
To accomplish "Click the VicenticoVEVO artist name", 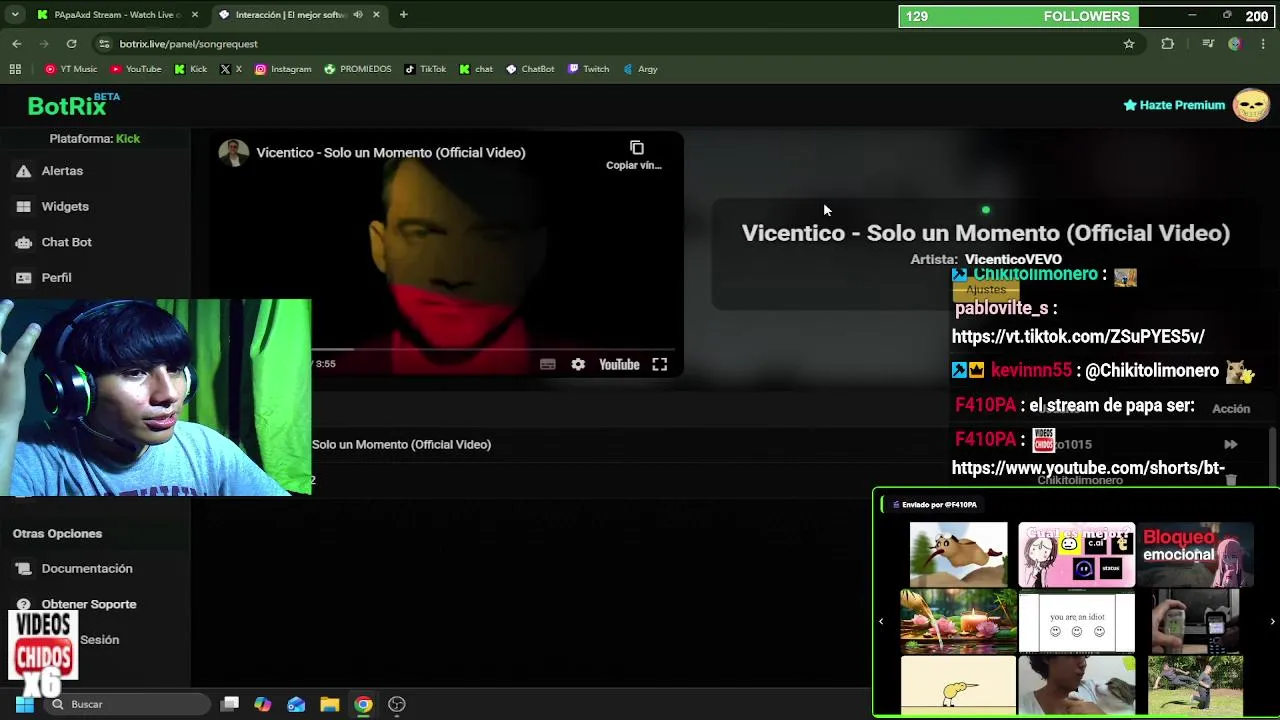I will [x=1013, y=259].
